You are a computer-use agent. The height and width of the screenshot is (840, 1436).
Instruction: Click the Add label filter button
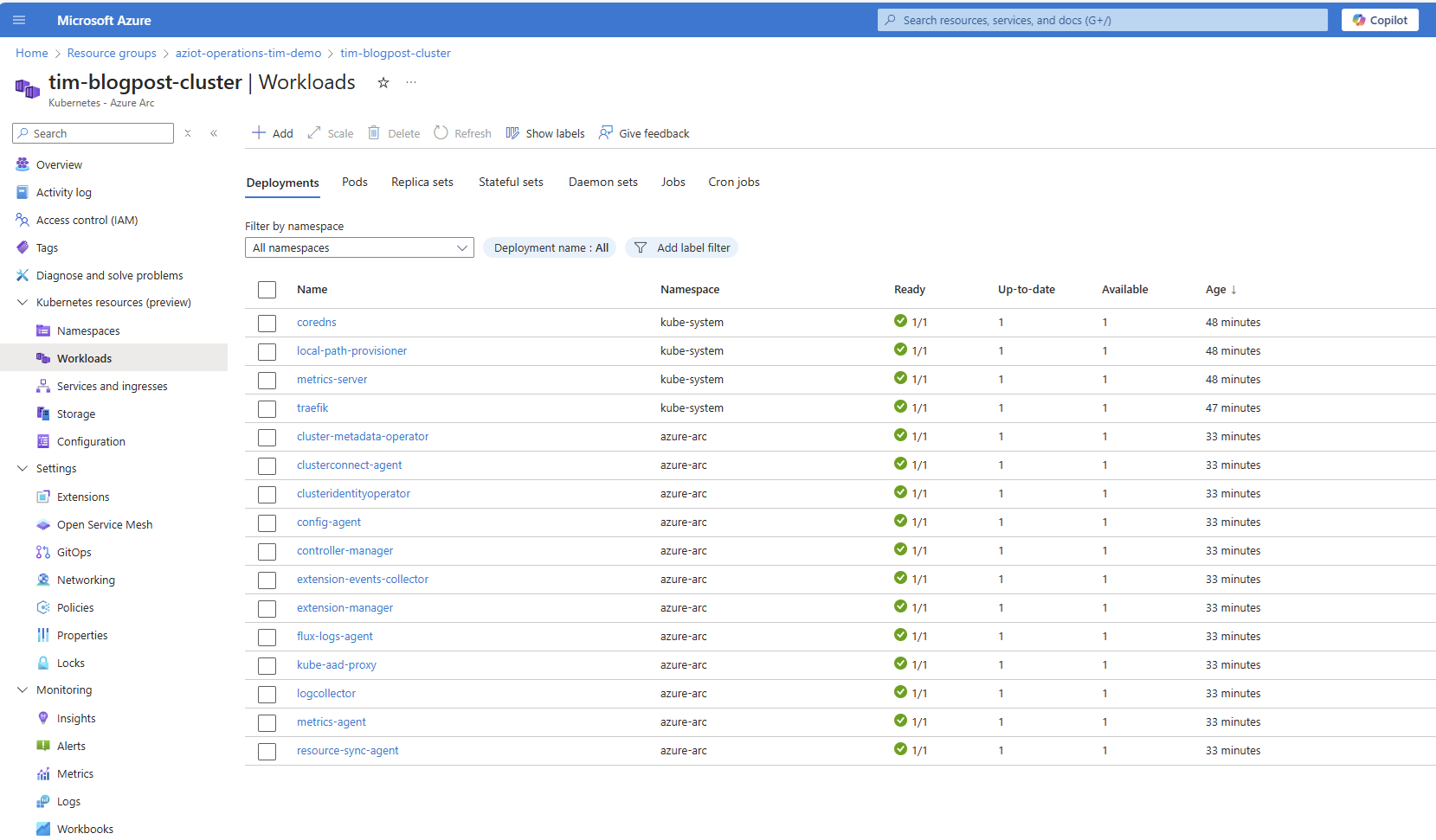coord(682,248)
